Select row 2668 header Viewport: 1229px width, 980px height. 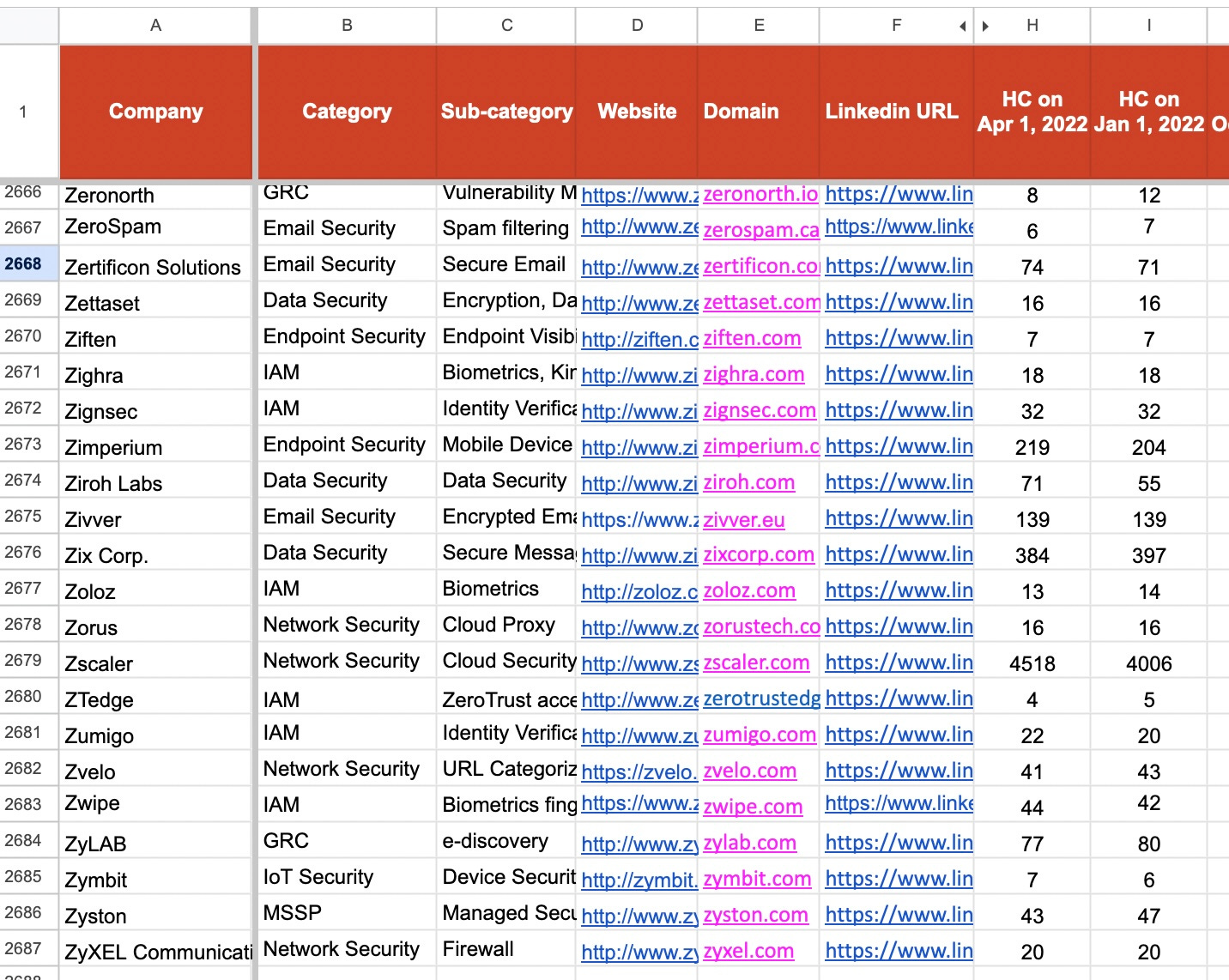(29, 263)
